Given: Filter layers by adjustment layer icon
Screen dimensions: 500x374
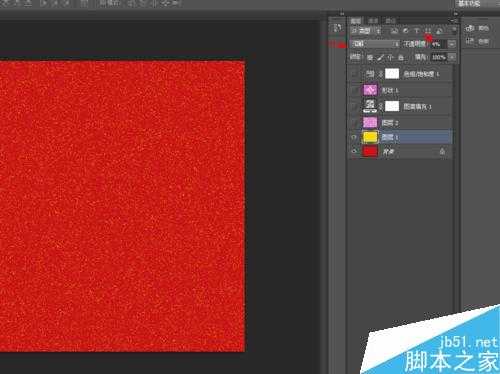Looking at the screenshot, I should click(405, 31).
